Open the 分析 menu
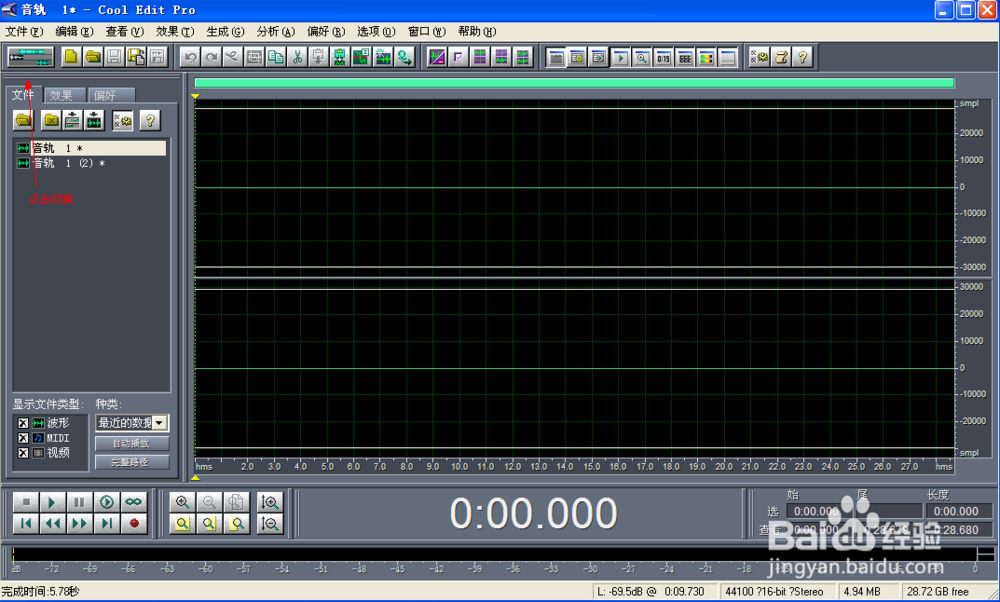The width and height of the screenshot is (1000, 602). [276, 31]
